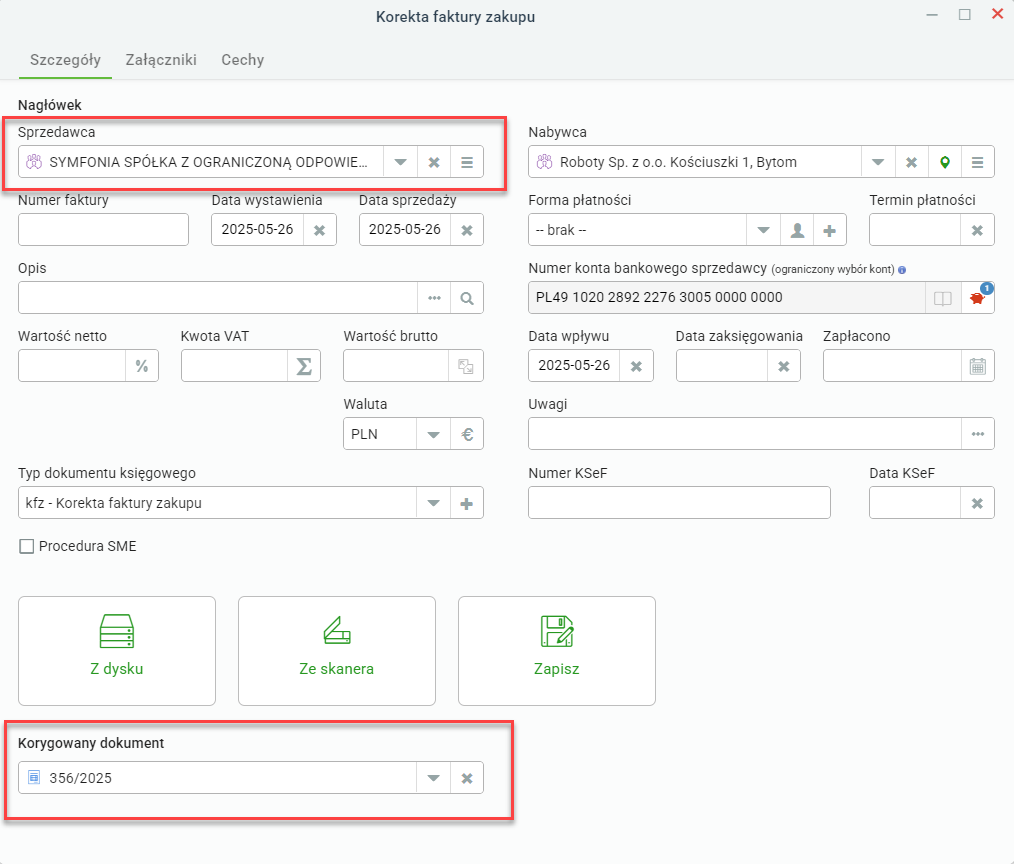The width and height of the screenshot is (1014, 864).
Task: Clear the Korygowany dokument selection
Action: 467,778
